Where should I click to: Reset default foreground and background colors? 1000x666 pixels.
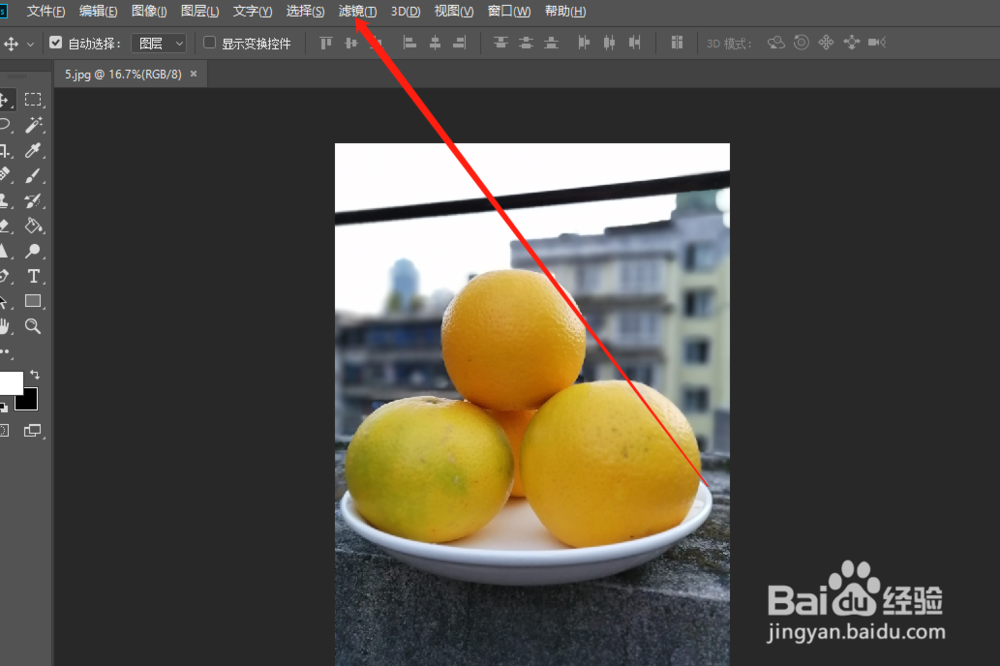click(x=4, y=407)
